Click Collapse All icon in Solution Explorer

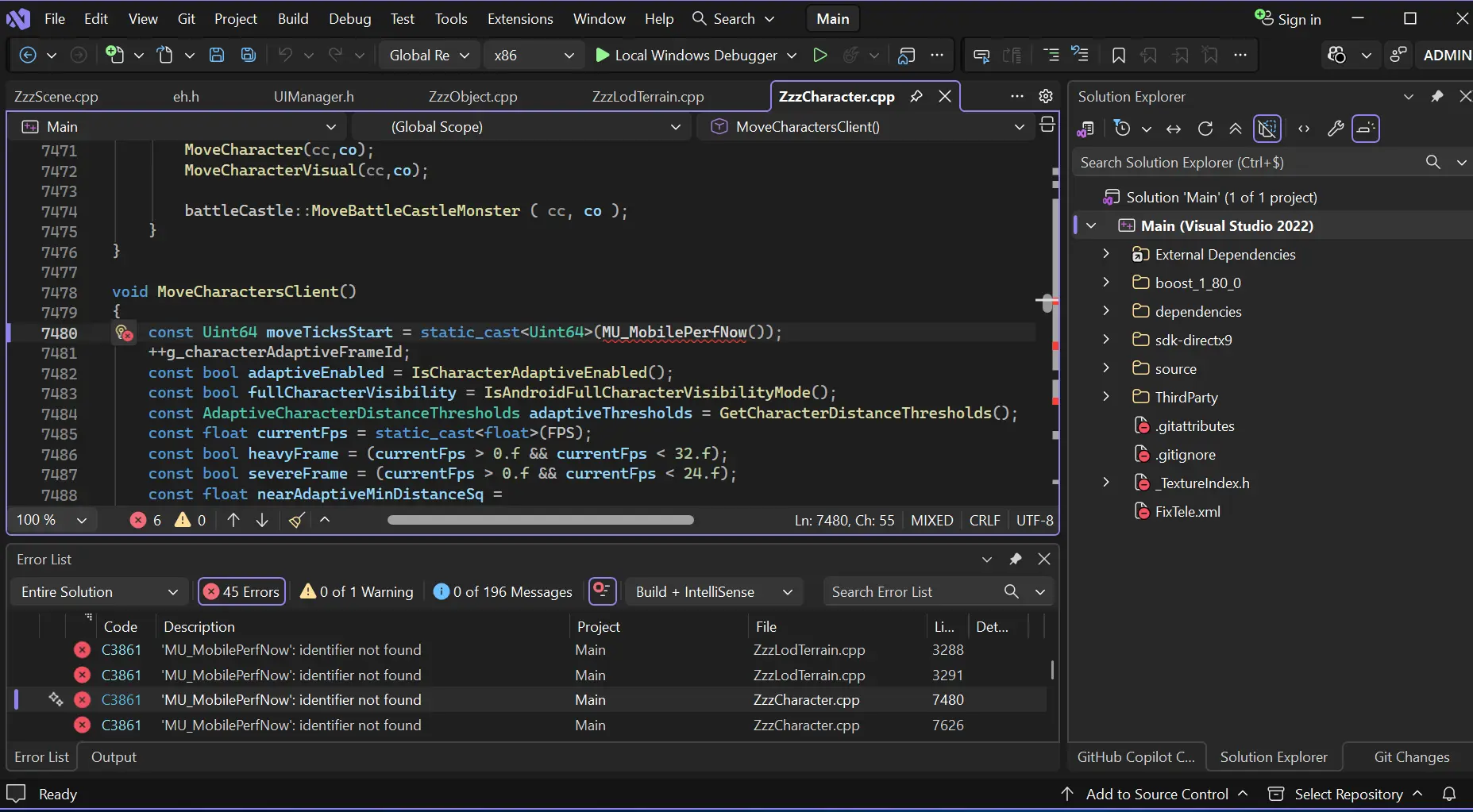pos(1236,129)
